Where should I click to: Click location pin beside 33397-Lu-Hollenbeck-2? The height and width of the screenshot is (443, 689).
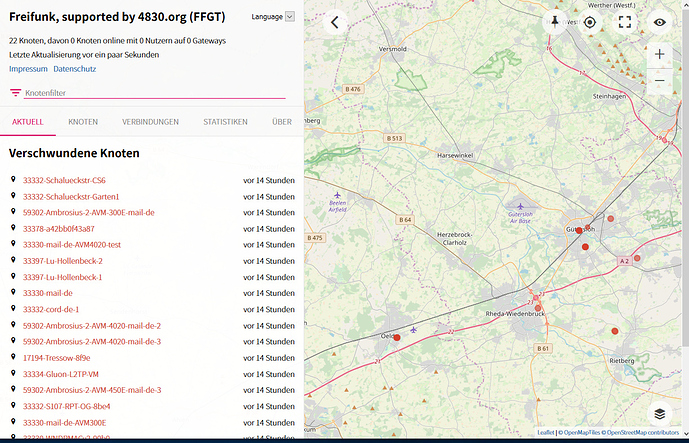[x=13, y=260]
